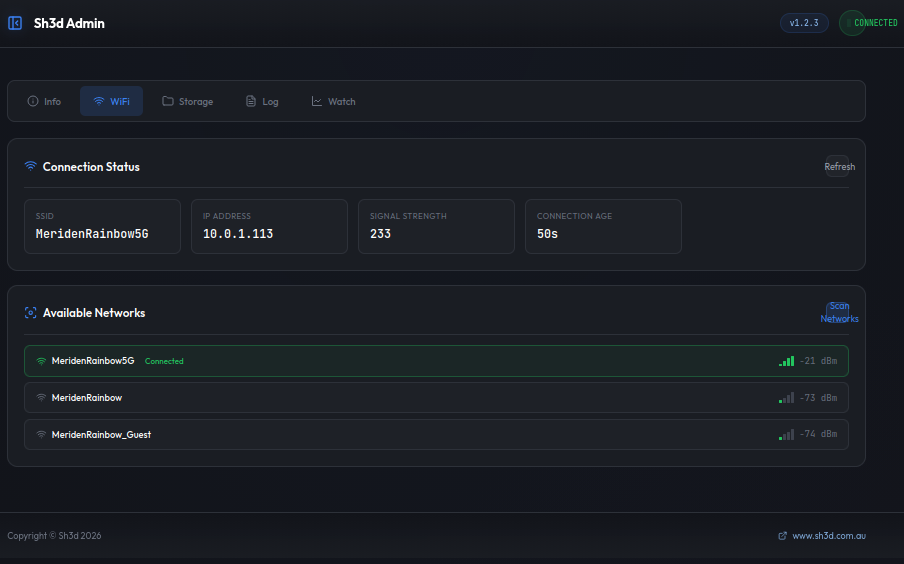
Task: Click the WiFi icon of MeridenRainbow_Guest network
Action: click(41, 435)
